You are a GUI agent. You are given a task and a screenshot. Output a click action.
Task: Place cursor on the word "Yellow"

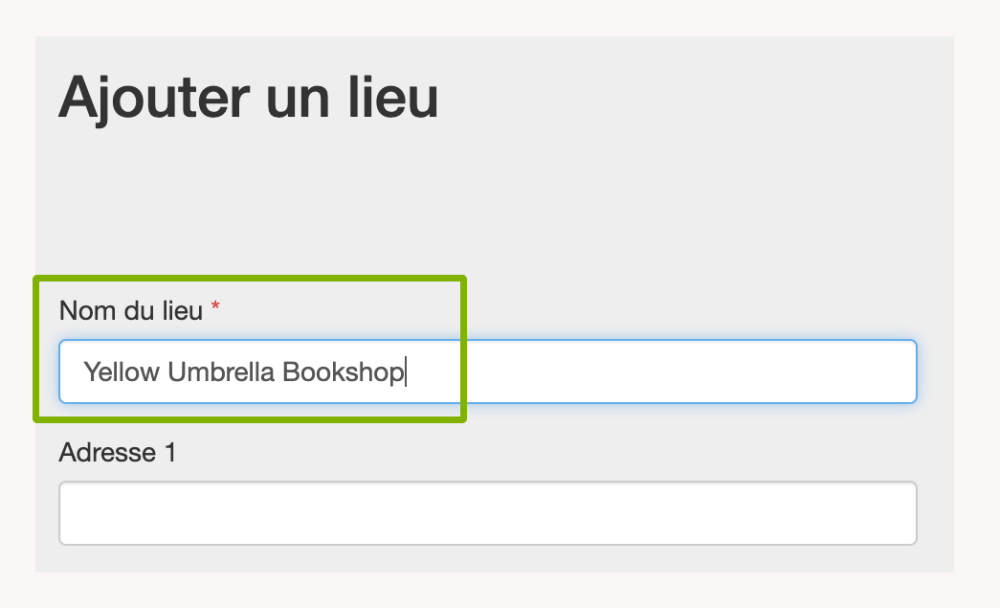point(121,373)
